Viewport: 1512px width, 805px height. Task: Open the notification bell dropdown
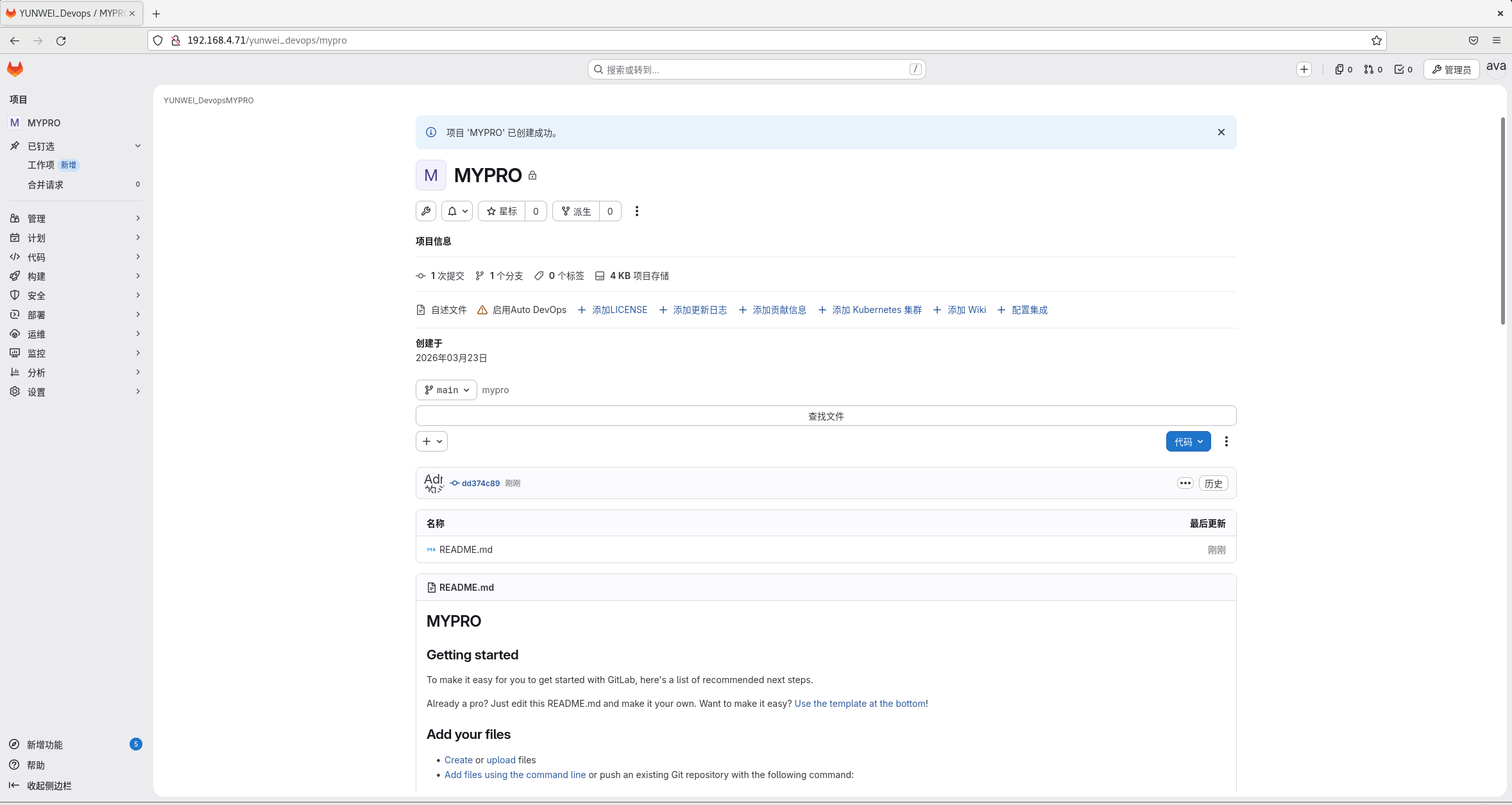[457, 211]
